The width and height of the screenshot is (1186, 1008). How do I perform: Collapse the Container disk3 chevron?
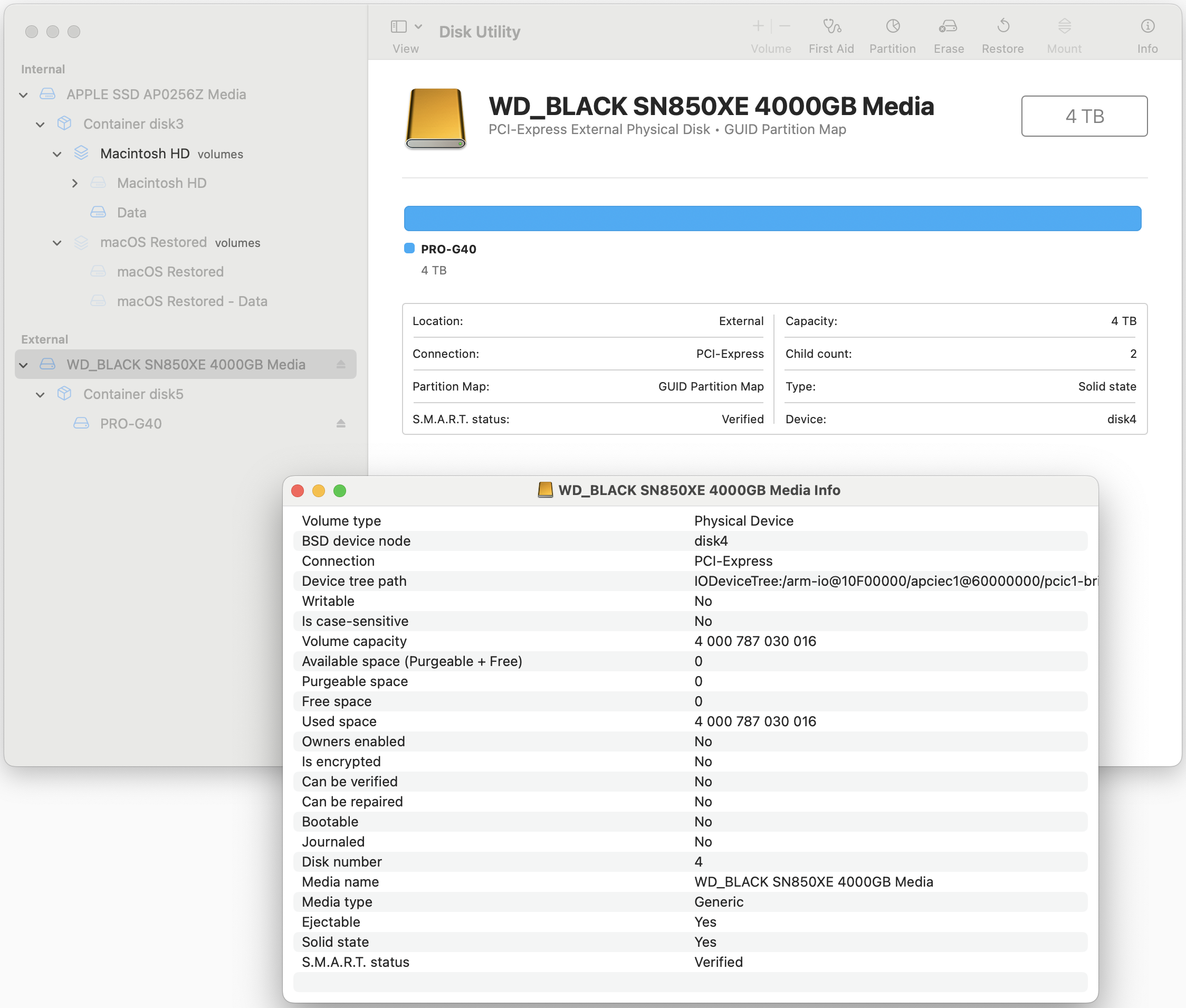[x=40, y=125]
